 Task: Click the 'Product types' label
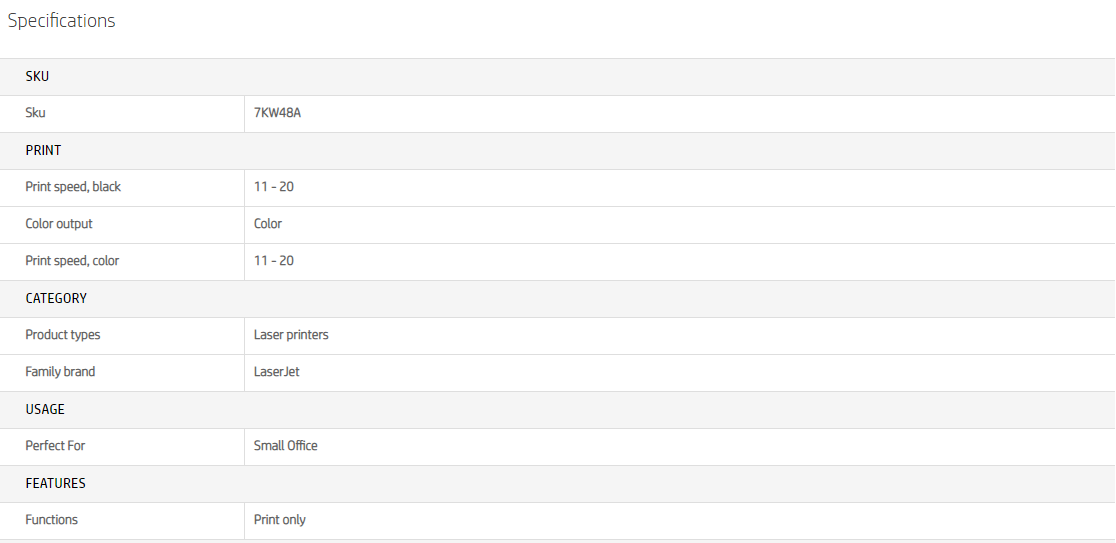coord(63,335)
